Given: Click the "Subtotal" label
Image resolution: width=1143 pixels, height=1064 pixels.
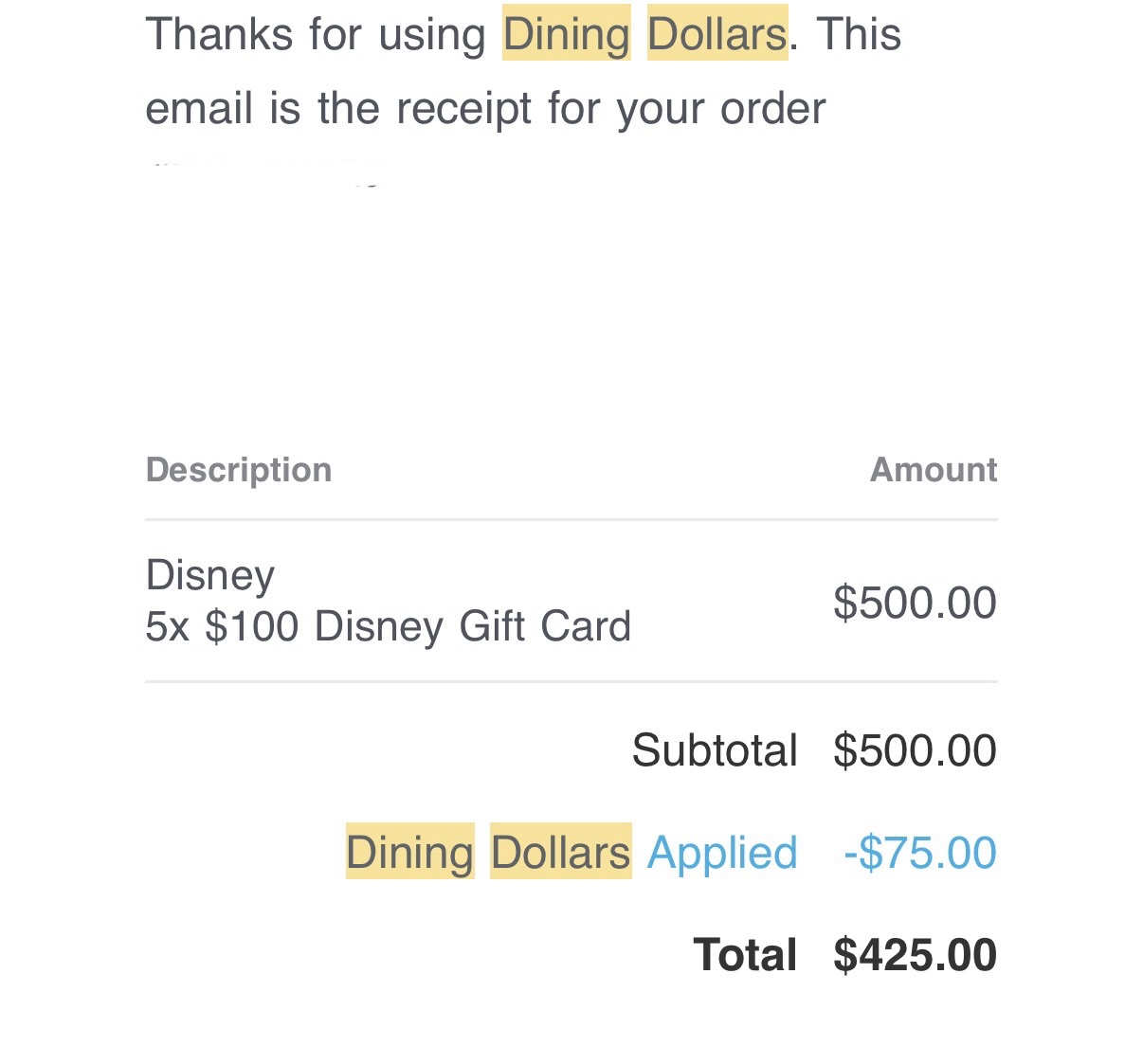Looking at the screenshot, I should 714,750.
